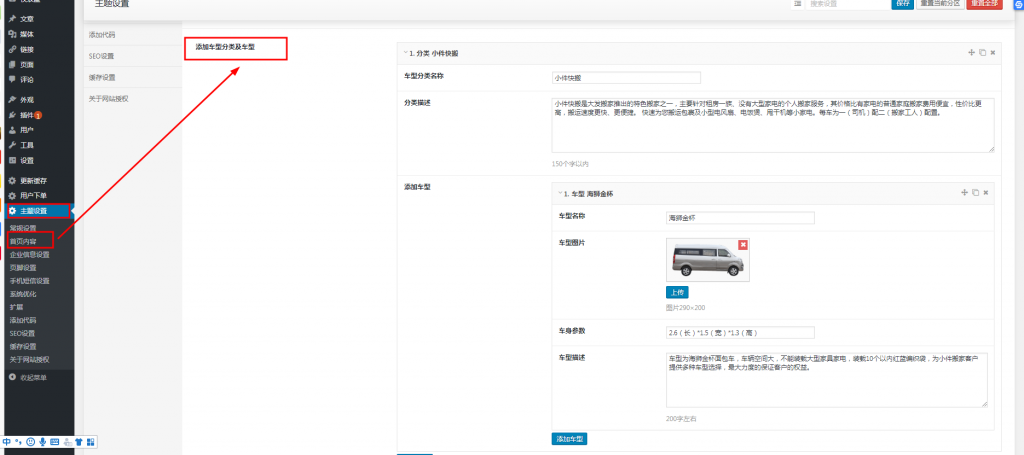Click the IME microphone icon in the bottom toolbar
1024x455 pixels.
tap(42, 442)
